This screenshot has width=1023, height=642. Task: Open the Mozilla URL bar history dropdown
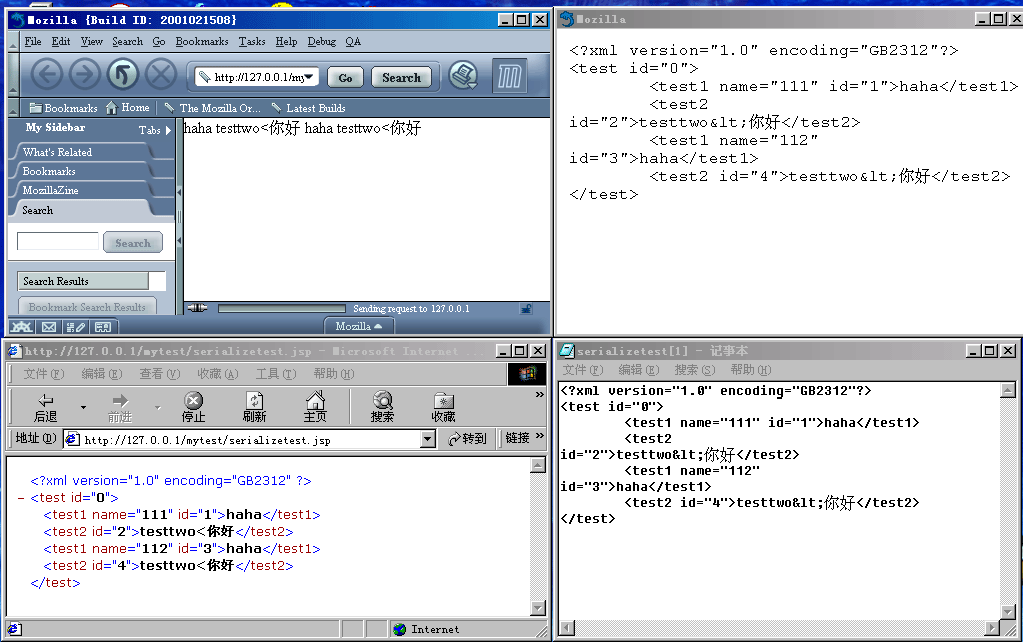click(309, 77)
